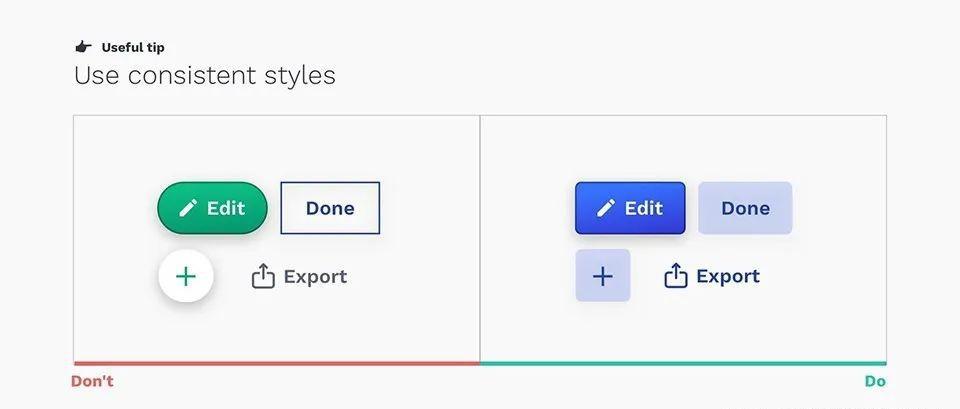Click the dark blue Export text label
The image size is (960, 409).
point(728,276)
